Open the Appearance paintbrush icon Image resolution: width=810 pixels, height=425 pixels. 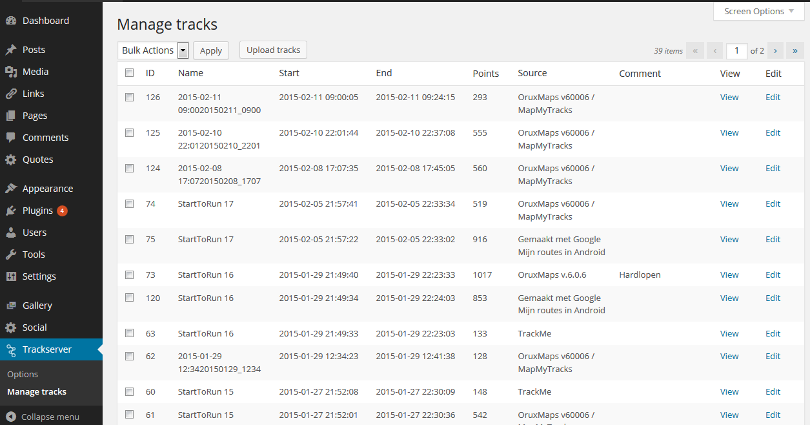coord(11,188)
